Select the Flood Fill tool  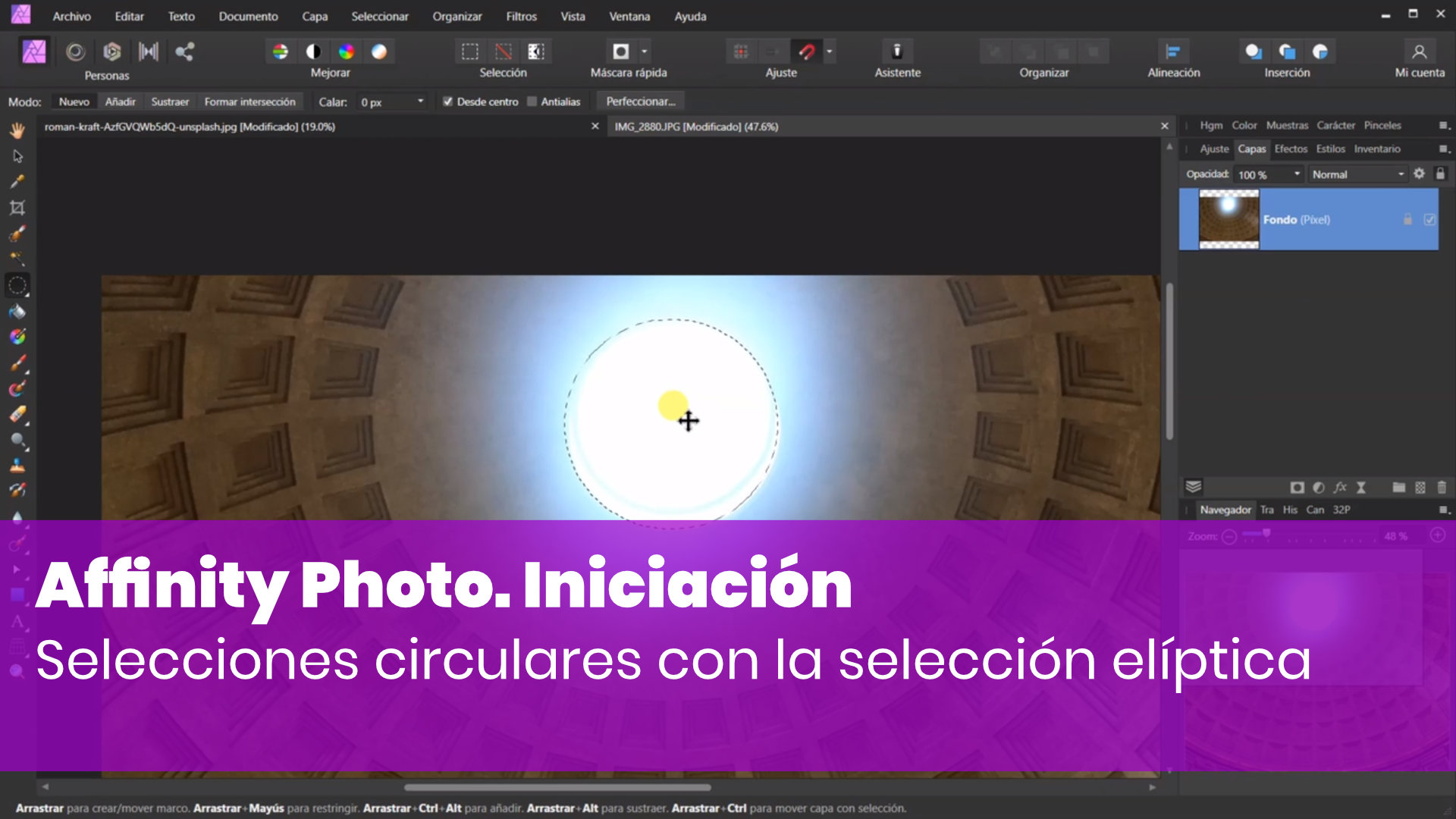[x=17, y=311]
